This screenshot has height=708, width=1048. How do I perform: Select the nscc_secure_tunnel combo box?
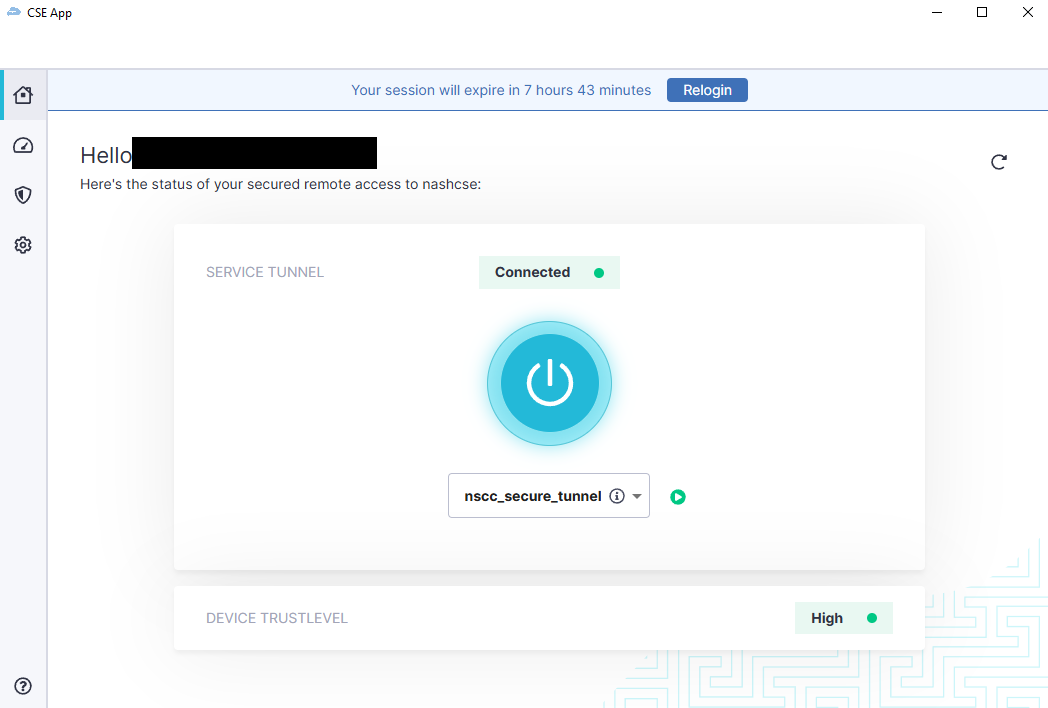(x=533, y=496)
